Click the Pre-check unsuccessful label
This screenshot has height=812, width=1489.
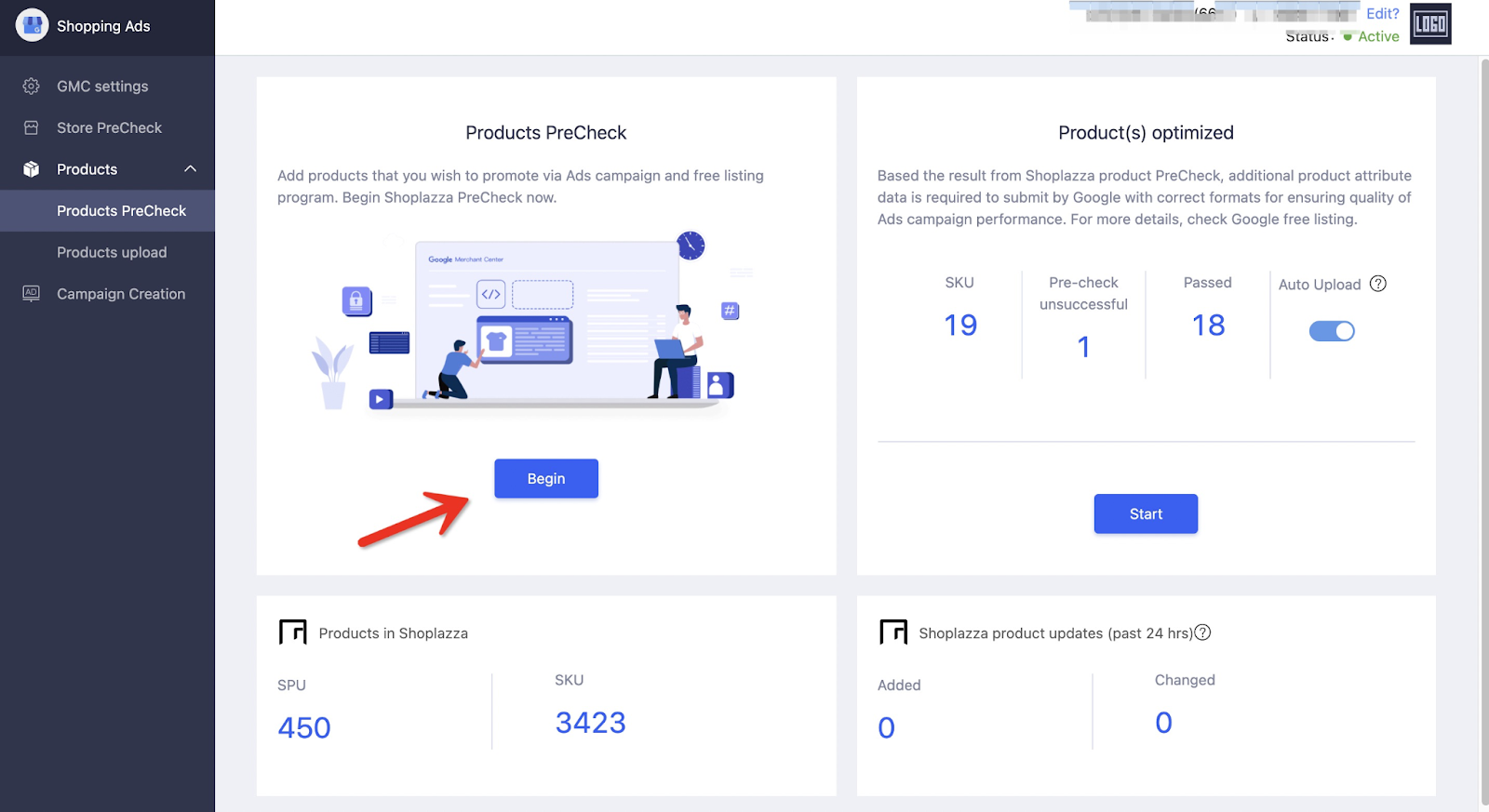1083,293
